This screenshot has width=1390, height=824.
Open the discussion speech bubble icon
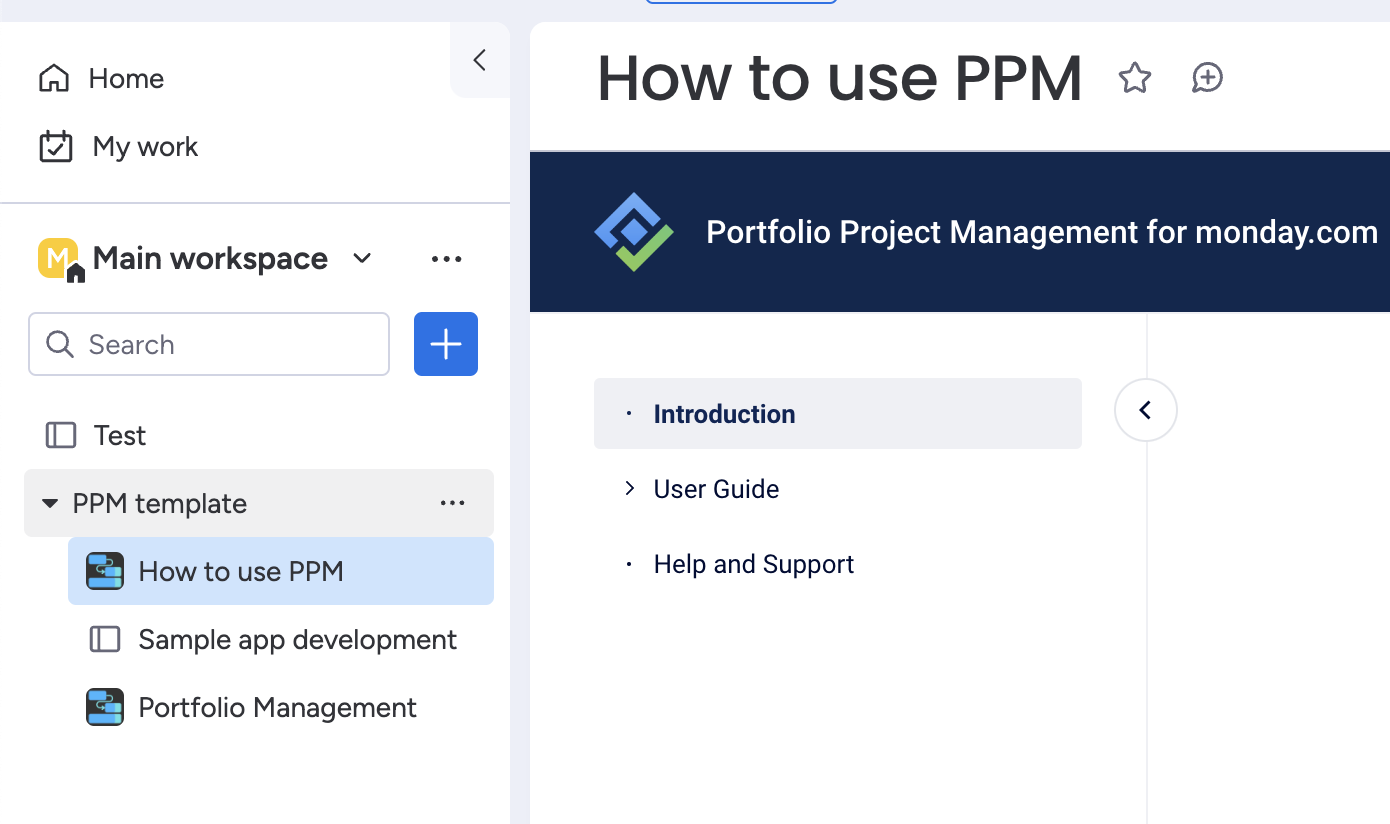[1207, 78]
